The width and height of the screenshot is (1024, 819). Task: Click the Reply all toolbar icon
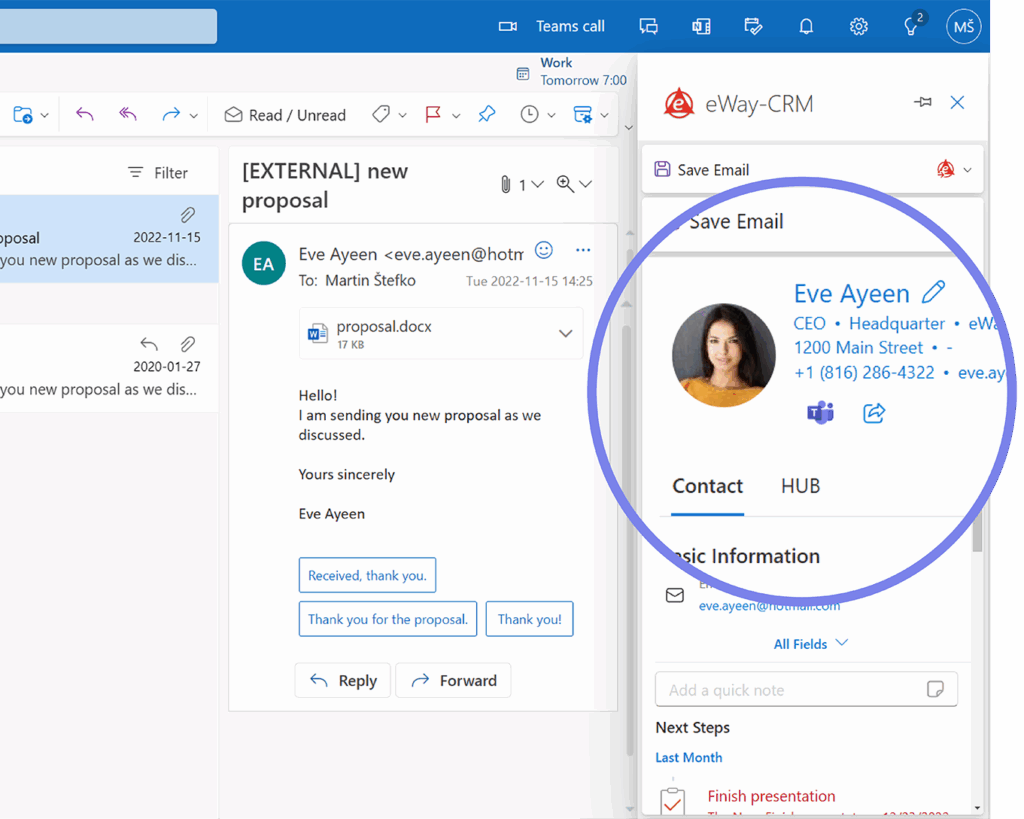[x=128, y=115]
